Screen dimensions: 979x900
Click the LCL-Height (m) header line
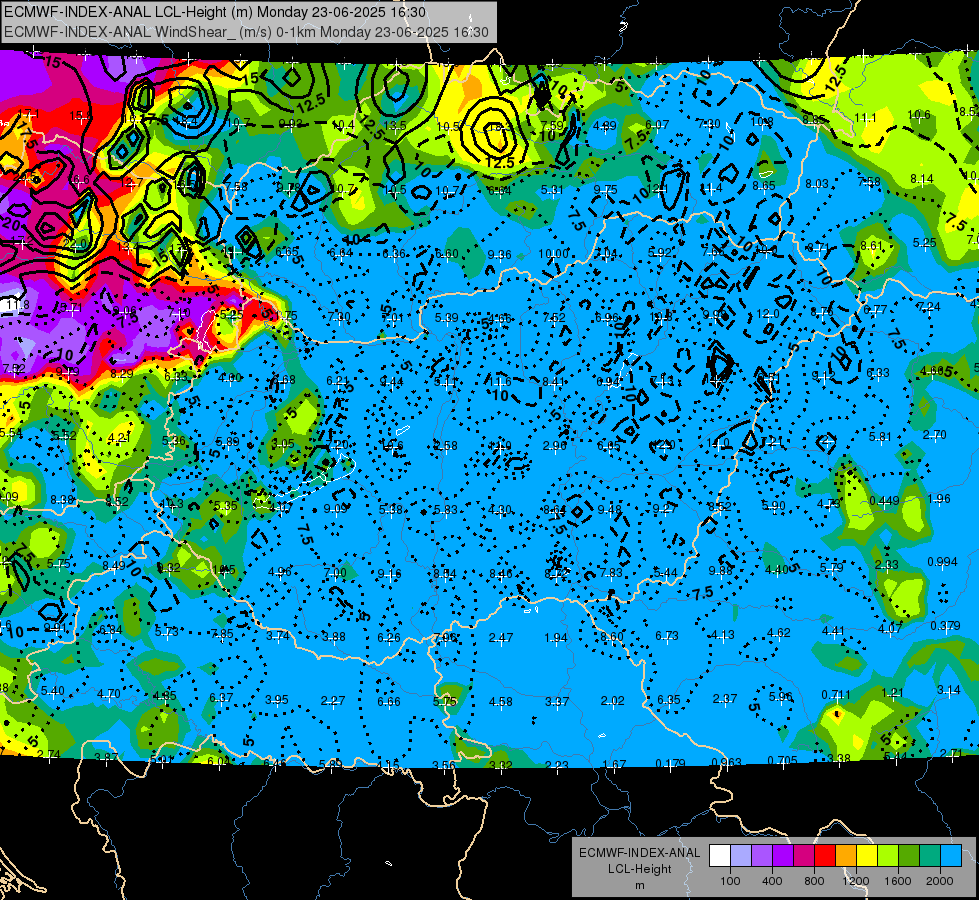pyautogui.click(x=215, y=12)
